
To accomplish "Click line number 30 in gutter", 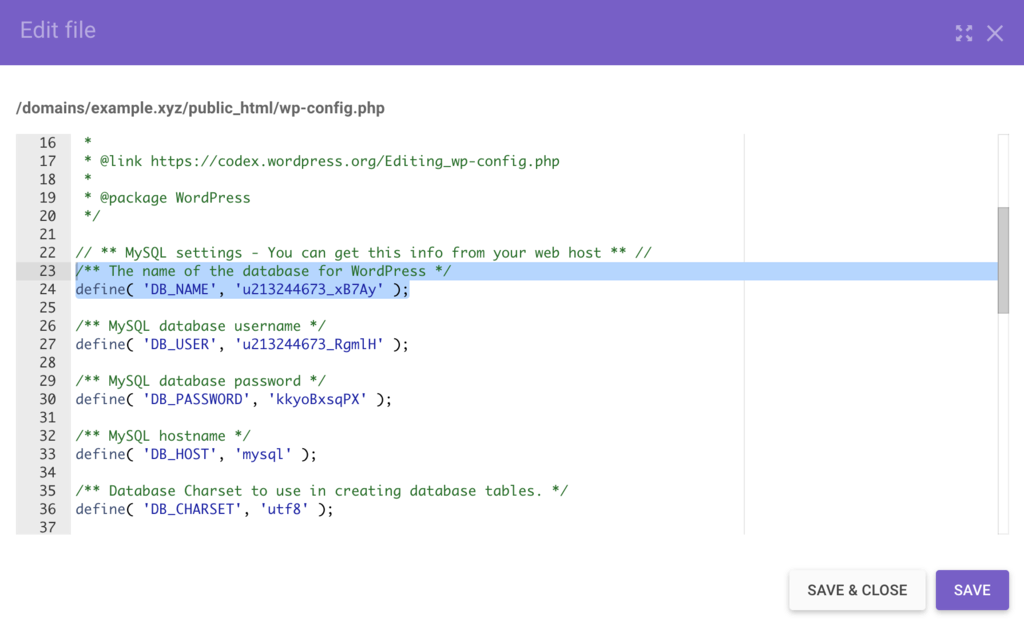I will (48, 399).
